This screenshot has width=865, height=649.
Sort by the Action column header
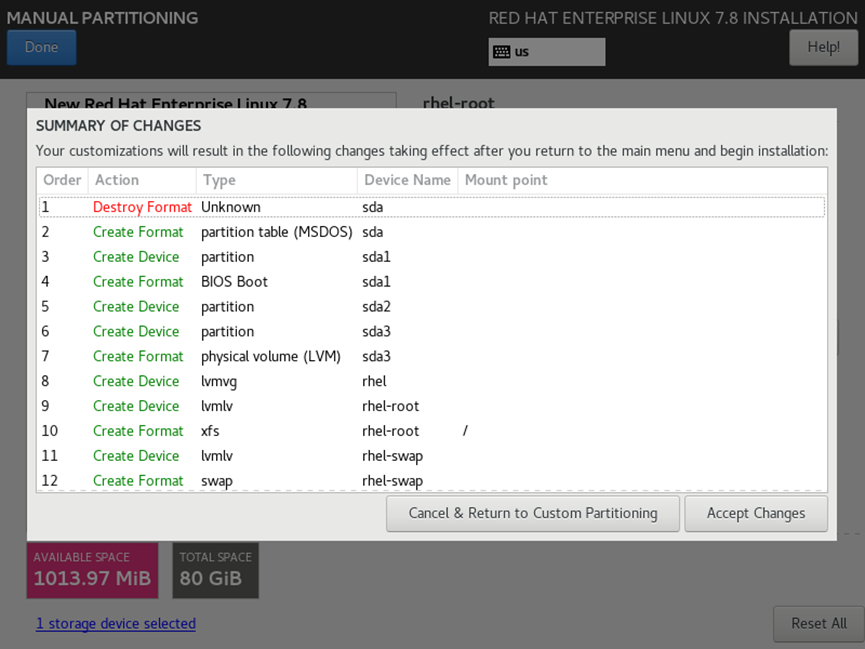coord(142,180)
